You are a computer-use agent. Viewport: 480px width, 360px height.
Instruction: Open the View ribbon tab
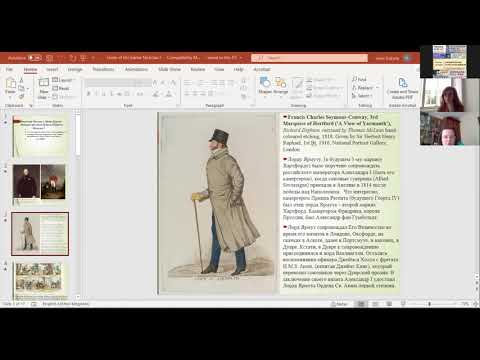pos(219,69)
